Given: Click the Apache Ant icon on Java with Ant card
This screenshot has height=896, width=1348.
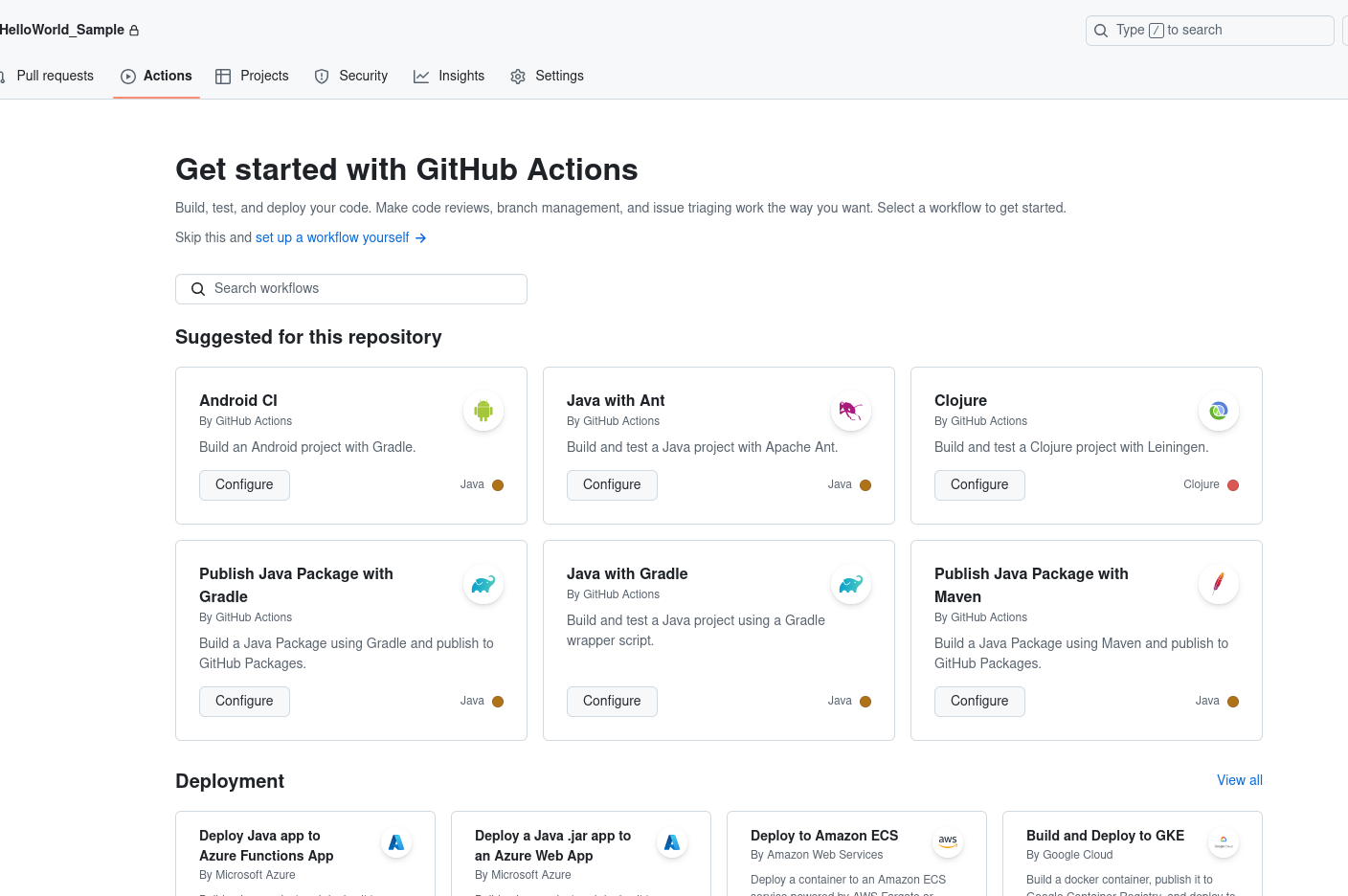Looking at the screenshot, I should click(x=850, y=410).
